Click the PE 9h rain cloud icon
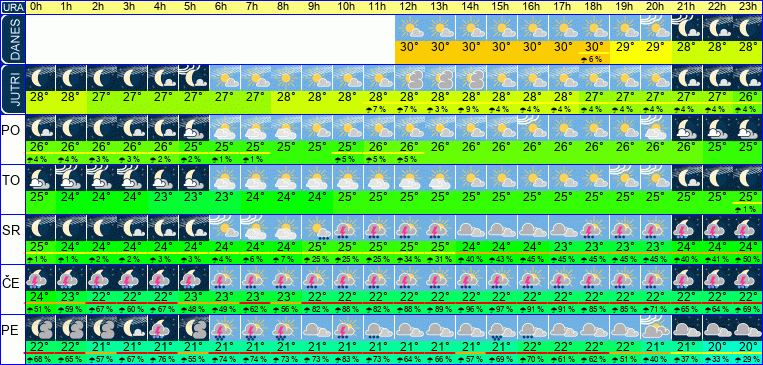This screenshot has height=365, width=763. coord(318,328)
